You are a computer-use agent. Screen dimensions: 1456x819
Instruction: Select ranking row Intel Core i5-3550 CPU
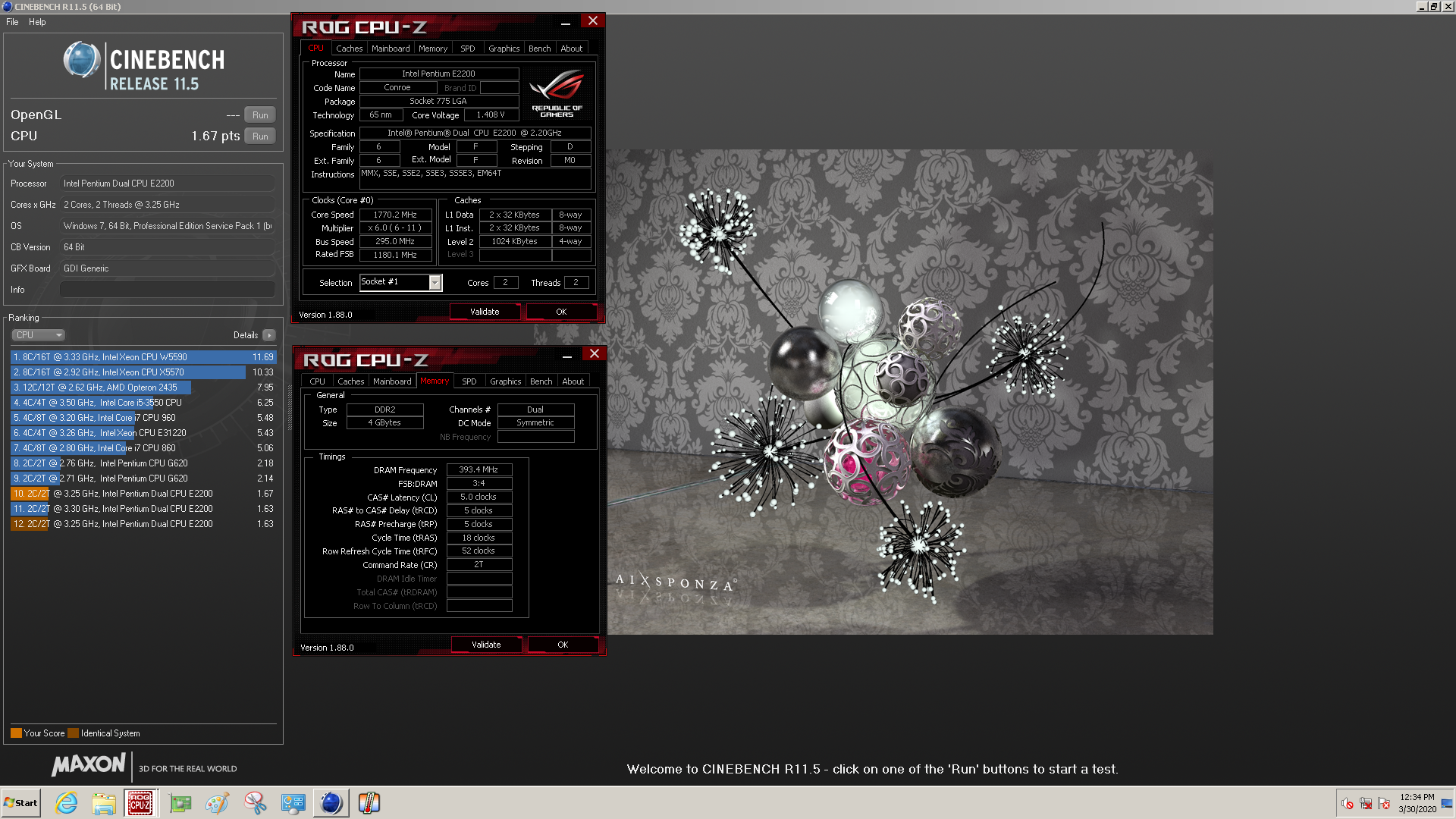point(143,403)
